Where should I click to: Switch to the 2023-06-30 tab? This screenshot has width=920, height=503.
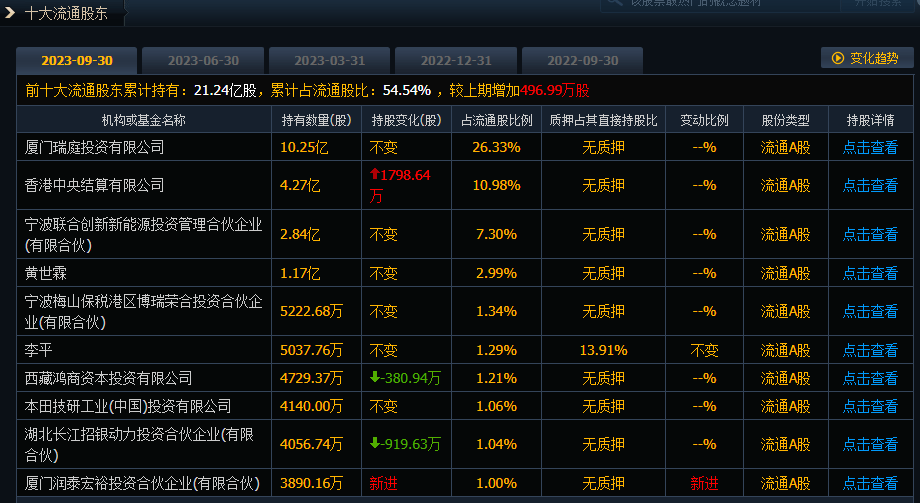click(x=203, y=60)
